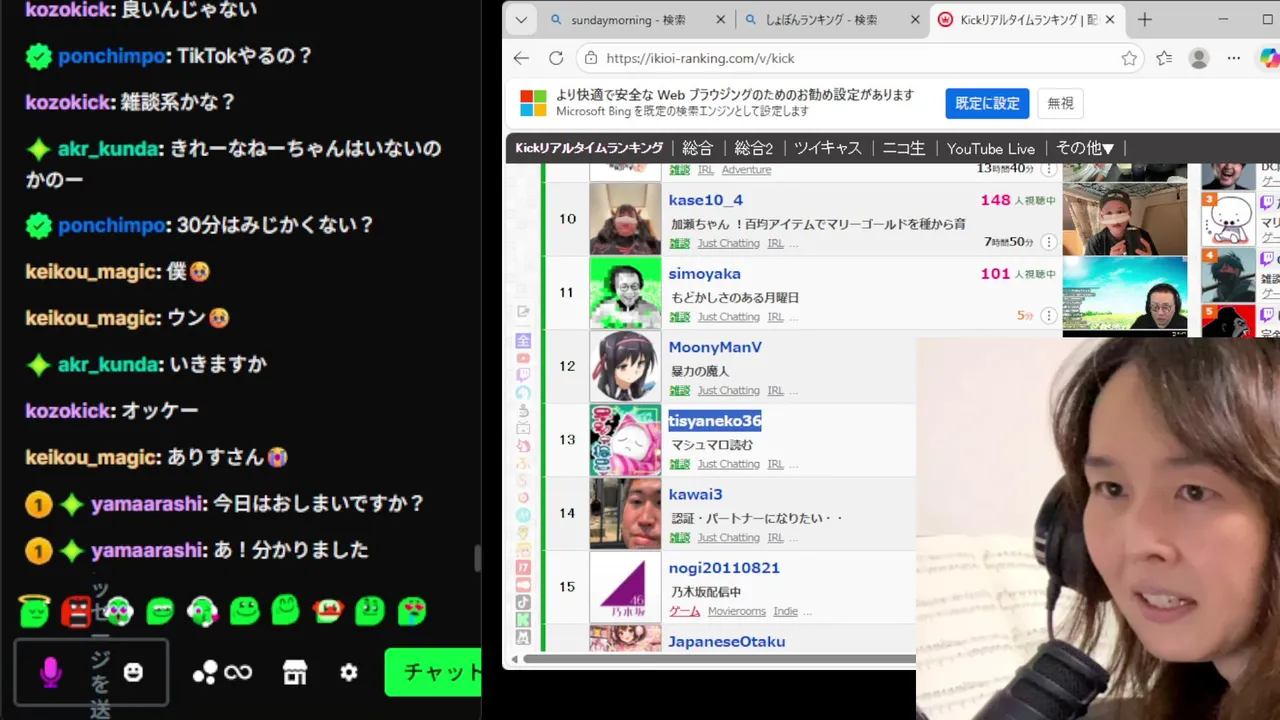Click the browser address bar URL
The height and width of the screenshot is (720, 1280).
click(x=700, y=58)
